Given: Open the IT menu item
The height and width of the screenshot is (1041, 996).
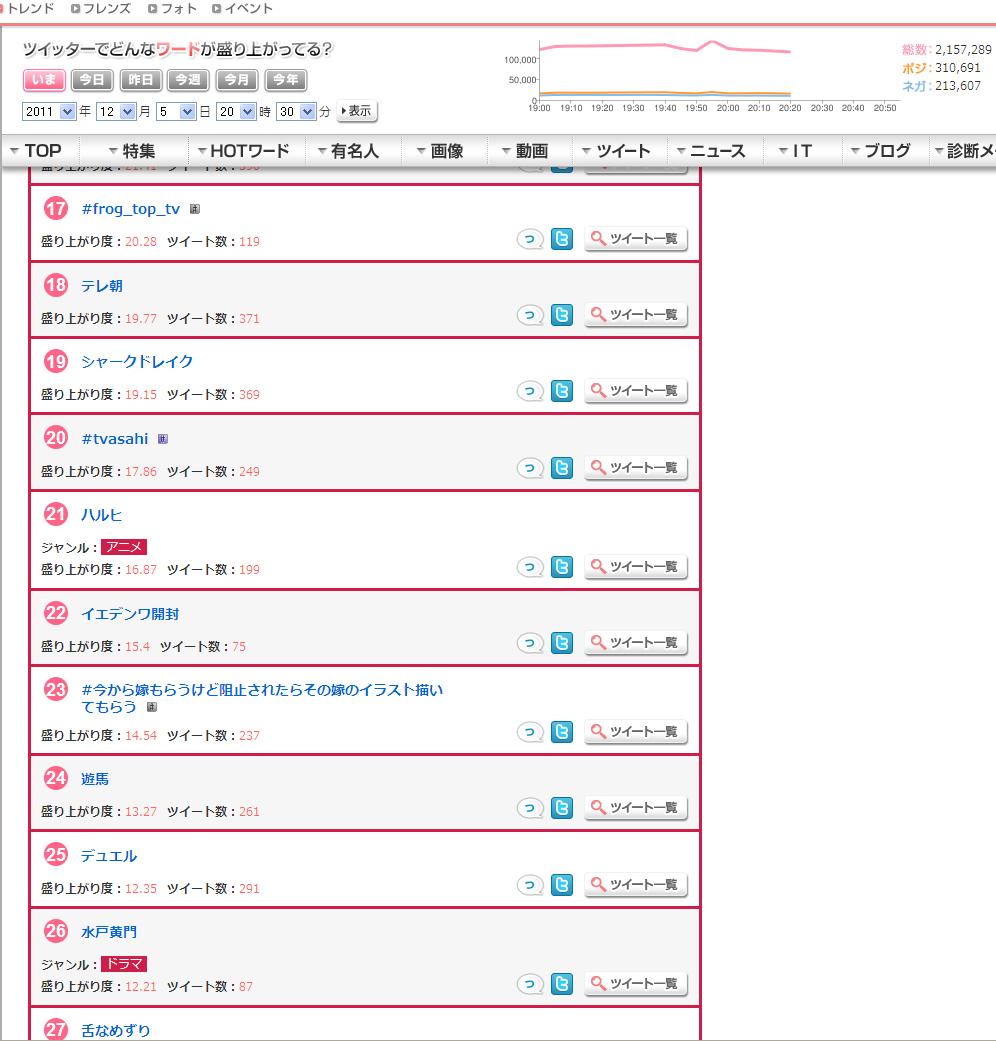Looking at the screenshot, I should coord(795,151).
